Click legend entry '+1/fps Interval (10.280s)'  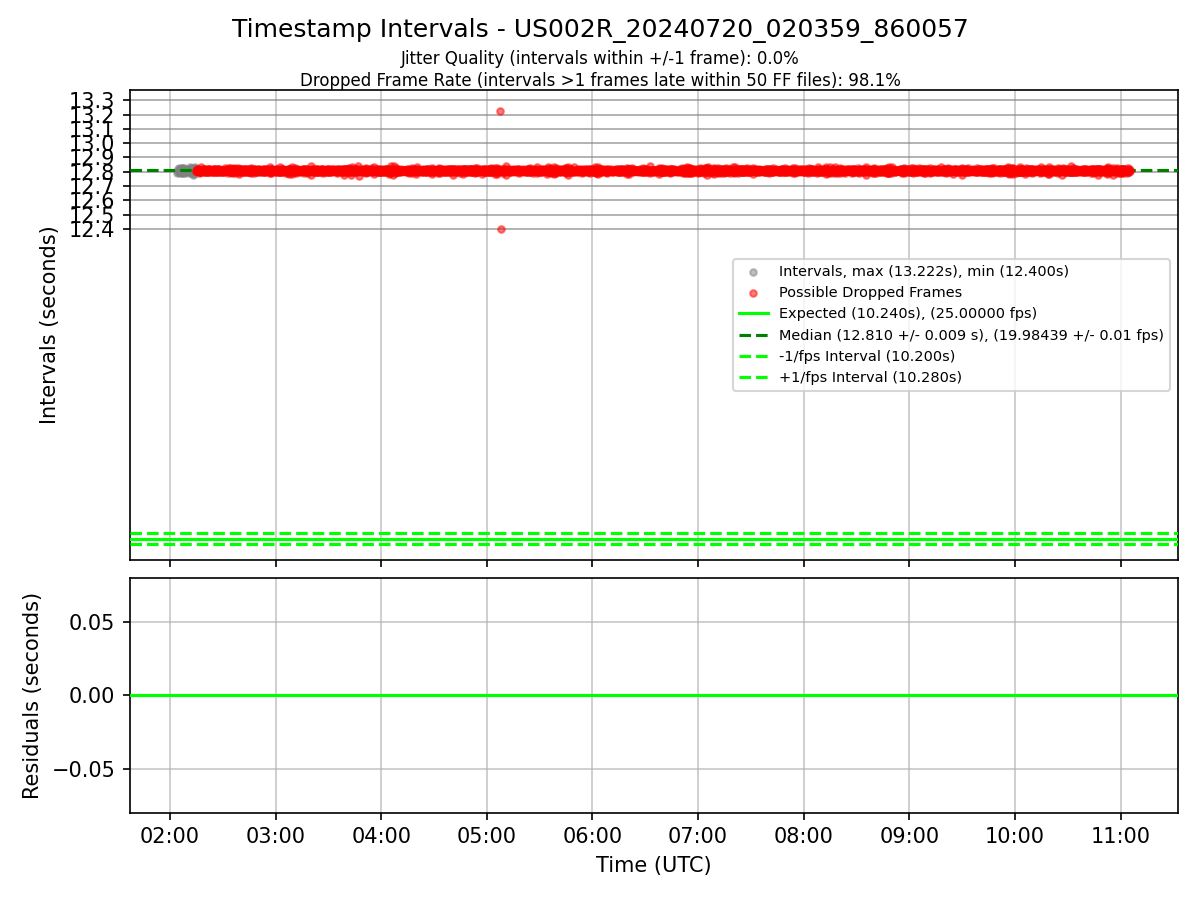870,377
